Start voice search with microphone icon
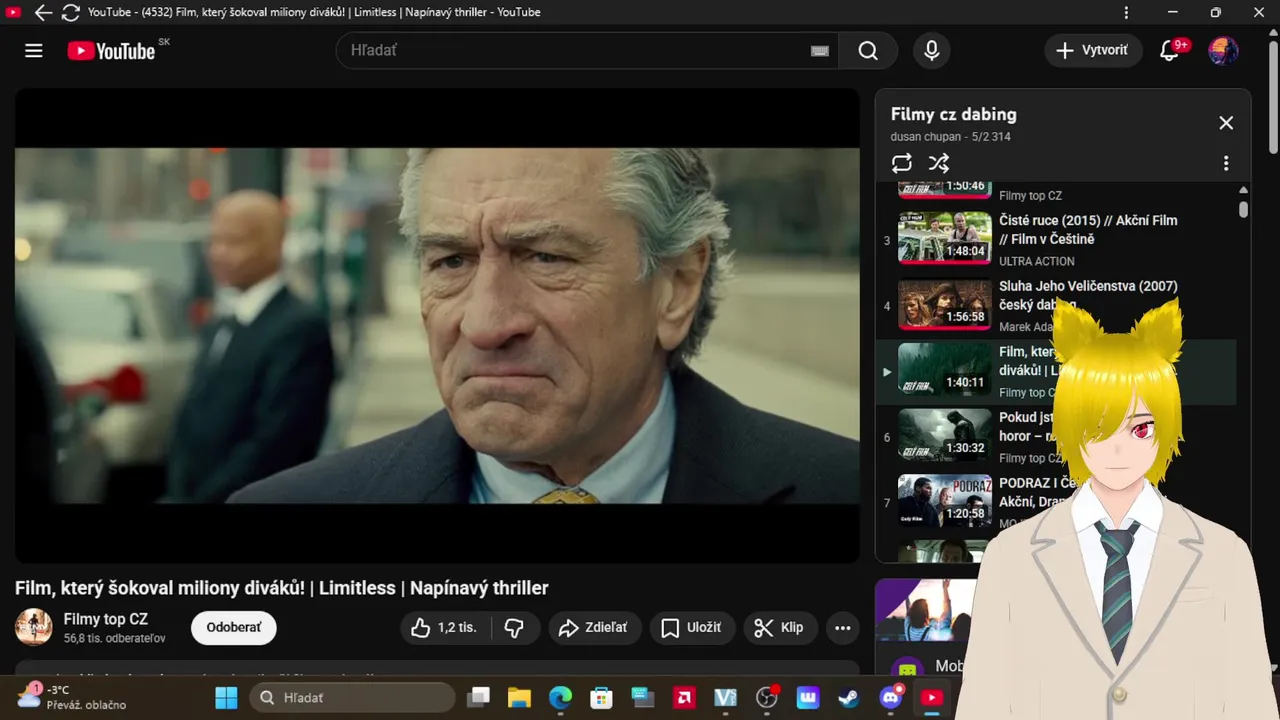The width and height of the screenshot is (1280, 720). 932,51
